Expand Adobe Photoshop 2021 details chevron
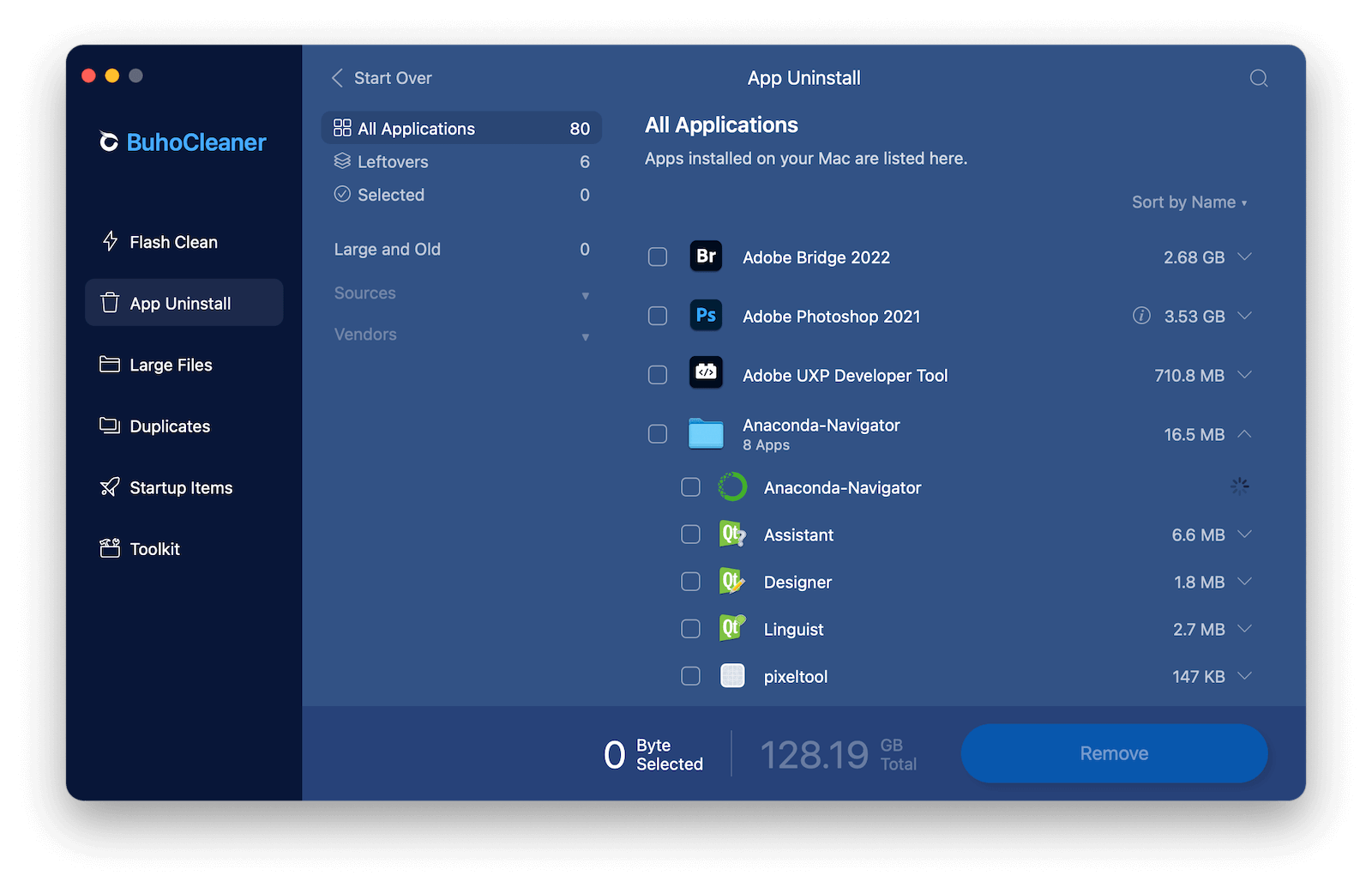Image resolution: width=1372 pixels, height=888 pixels. [1245, 316]
